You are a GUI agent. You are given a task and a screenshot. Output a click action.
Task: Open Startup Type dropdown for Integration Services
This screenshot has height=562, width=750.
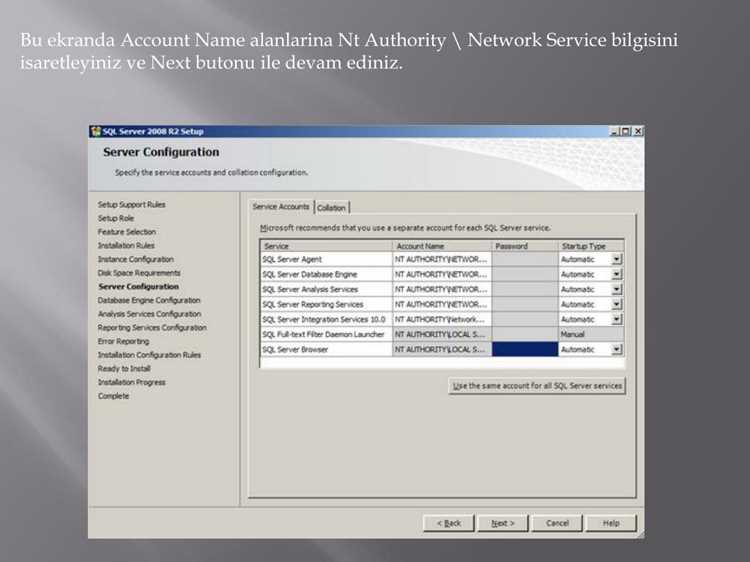617,319
